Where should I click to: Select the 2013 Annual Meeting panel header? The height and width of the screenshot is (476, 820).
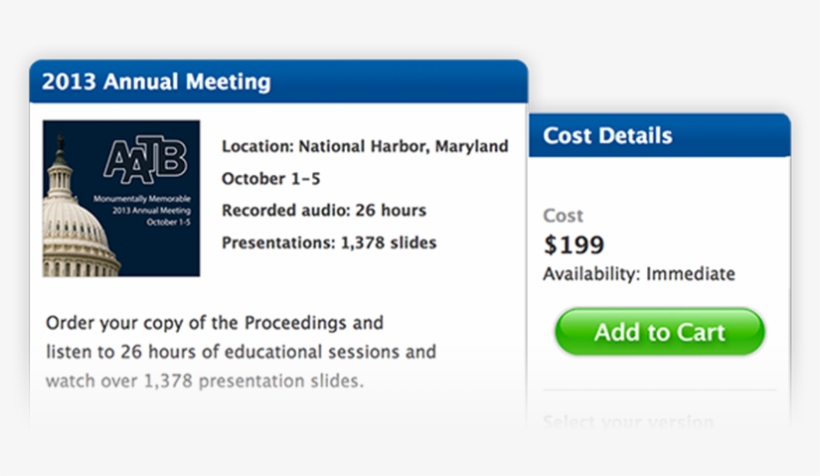click(x=278, y=81)
